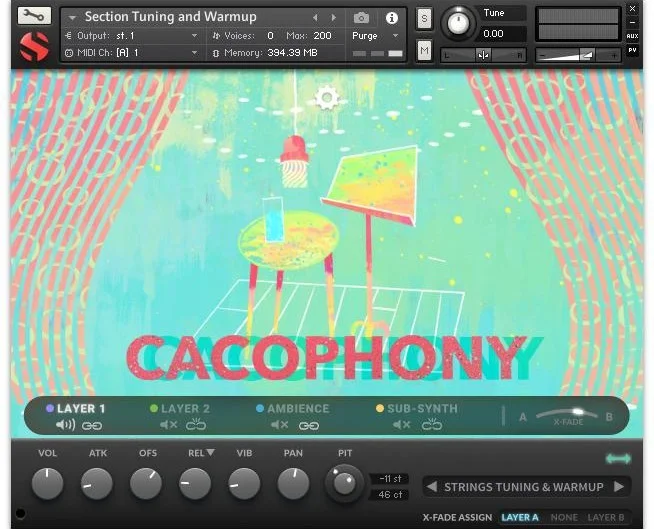
Task: Select the LAYER 2 tab
Action: (180, 409)
